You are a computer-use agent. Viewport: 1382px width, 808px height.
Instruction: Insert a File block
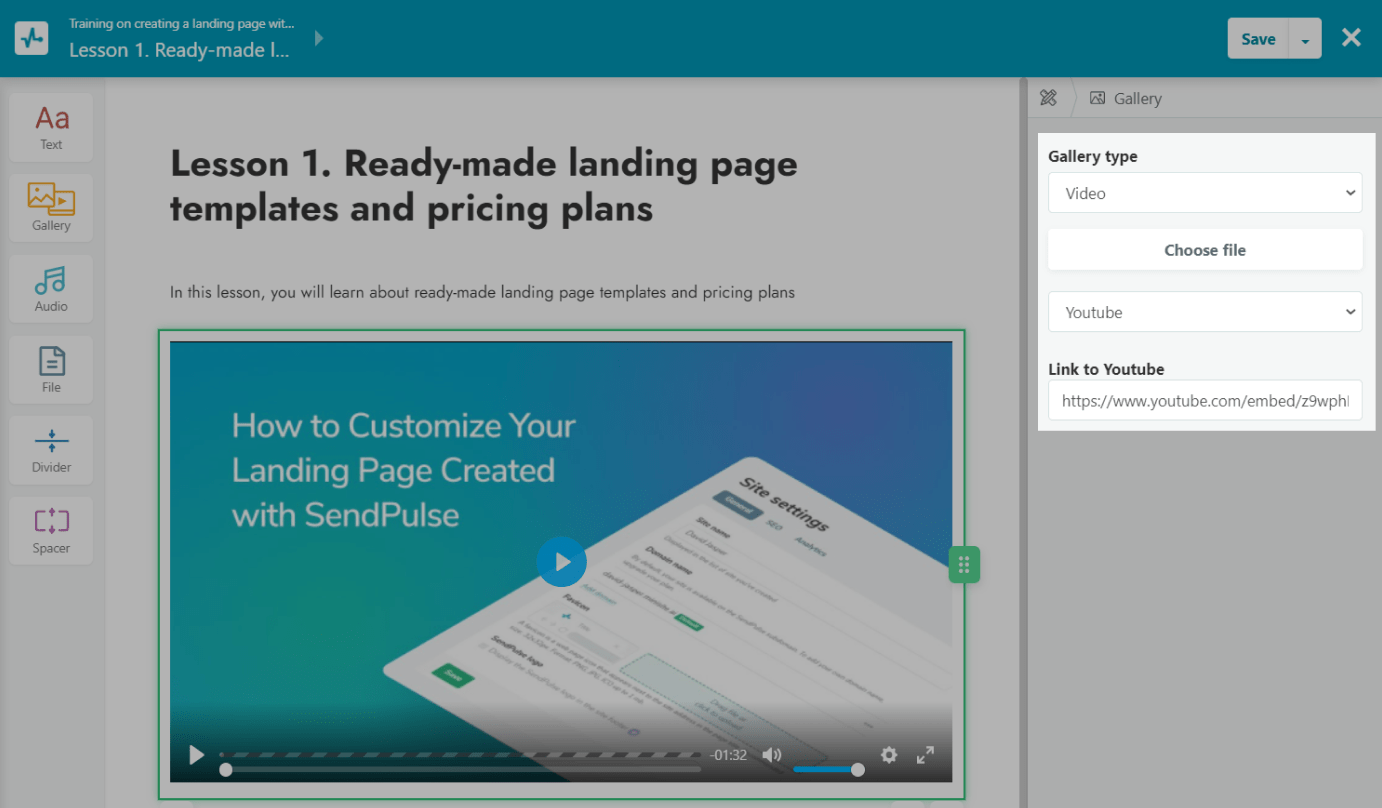coord(51,369)
